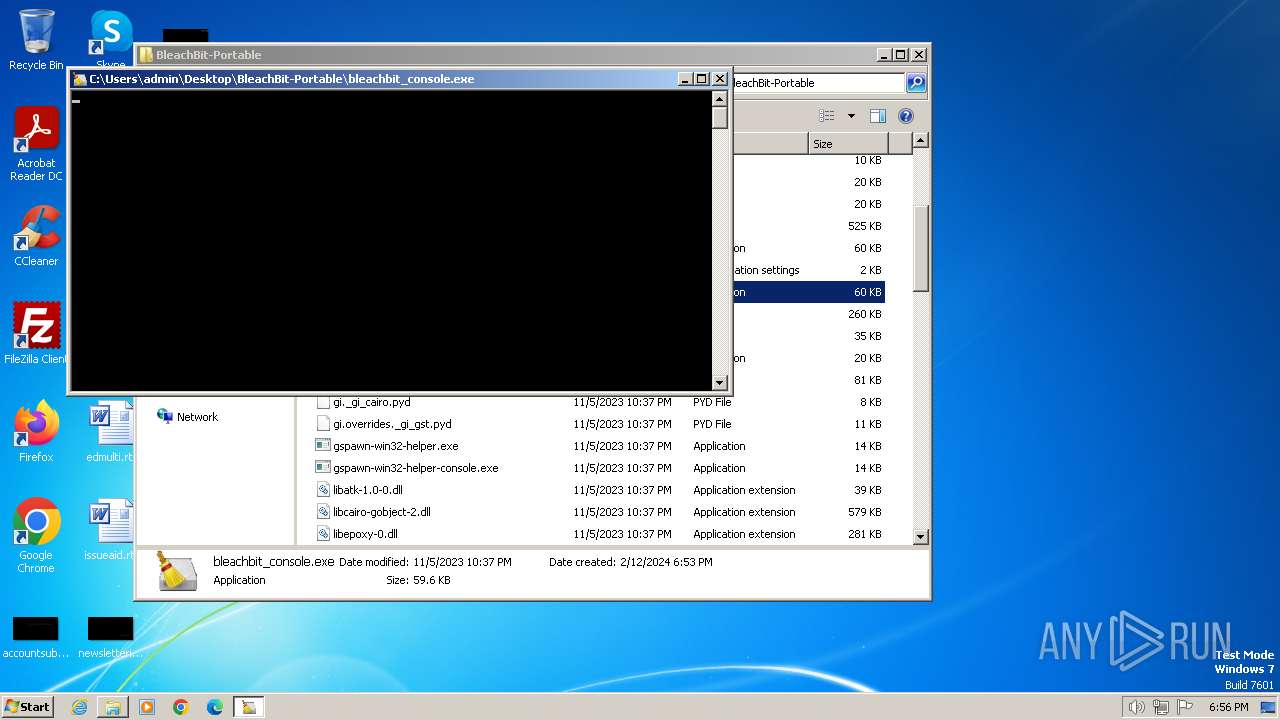This screenshot has height=720, width=1280.
Task: Select libcairo-gobject-2.dll file
Action: pyautogui.click(x=381, y=512)
